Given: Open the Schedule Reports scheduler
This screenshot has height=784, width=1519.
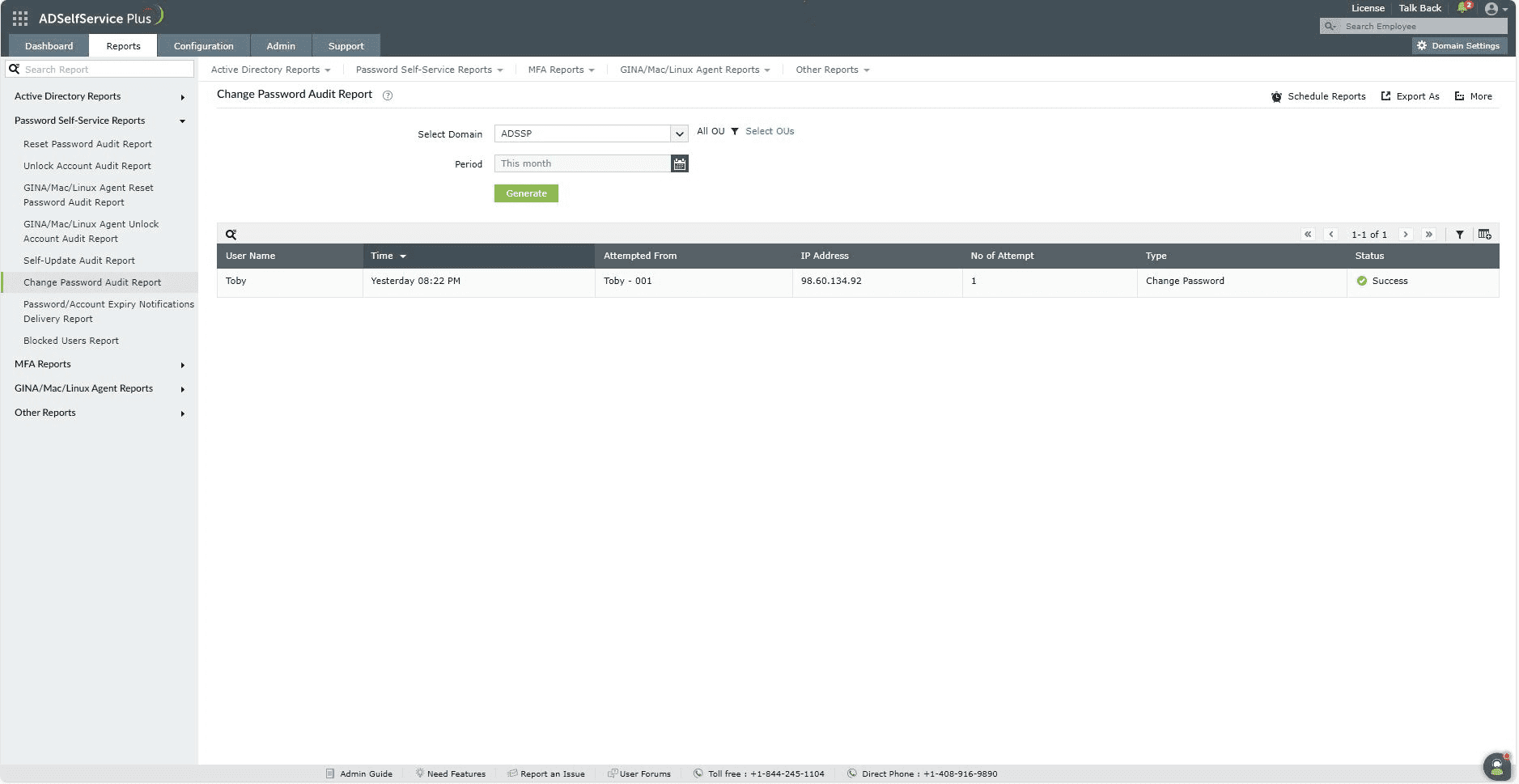Looking at the screenshot, I should (1325, 95).
